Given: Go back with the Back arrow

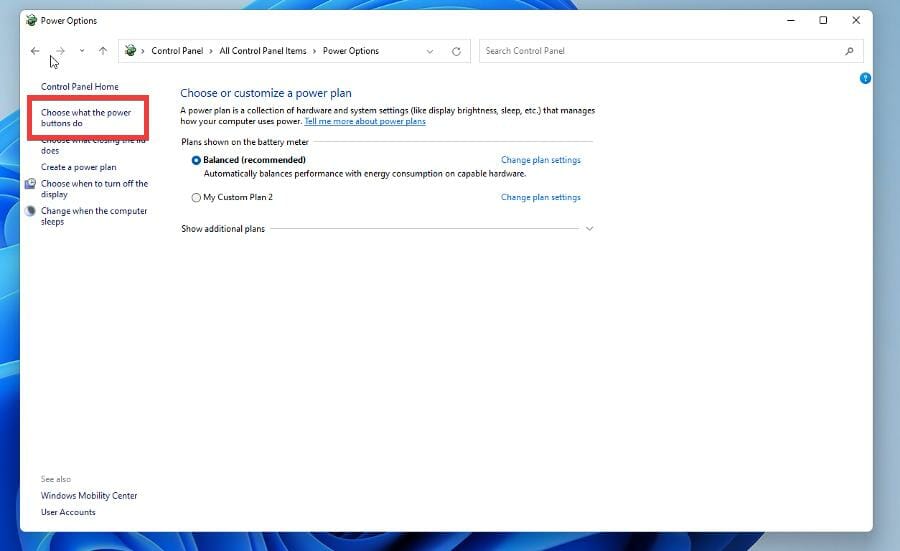Looking at the screenshot, I should tap(35, 51).
